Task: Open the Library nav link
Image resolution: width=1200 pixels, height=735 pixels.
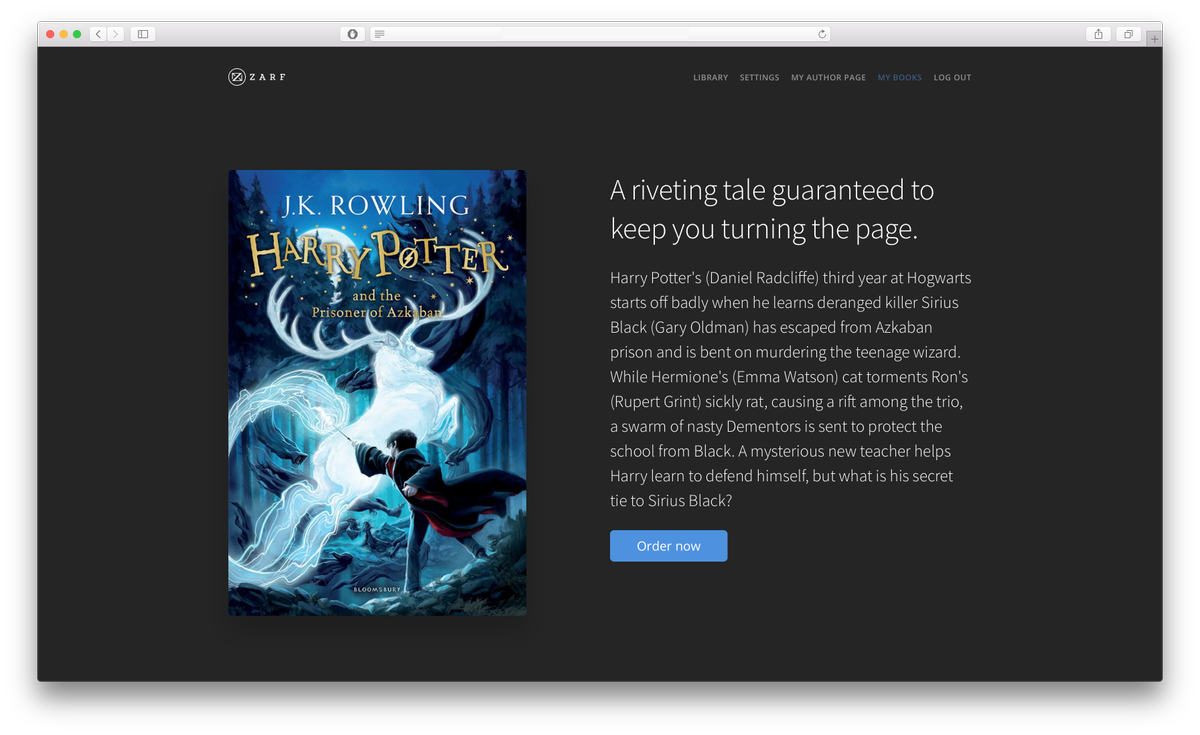Action: click(710, 77)
